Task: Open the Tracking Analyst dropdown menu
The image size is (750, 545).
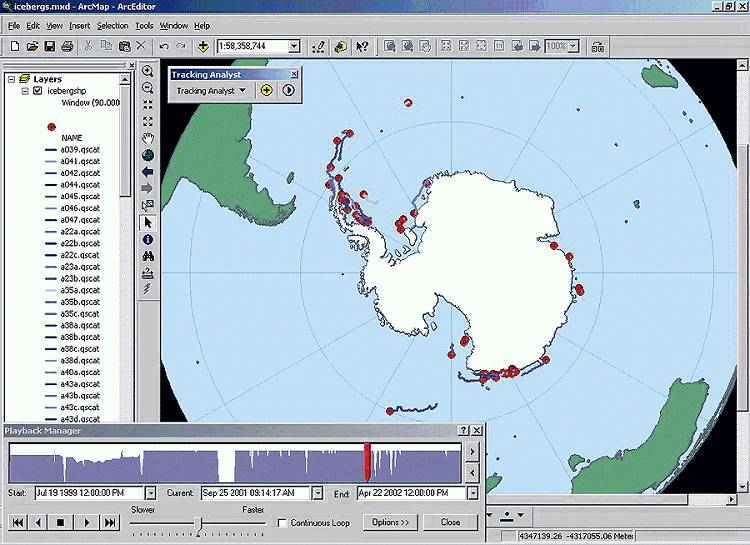Action: pos(210,90)
